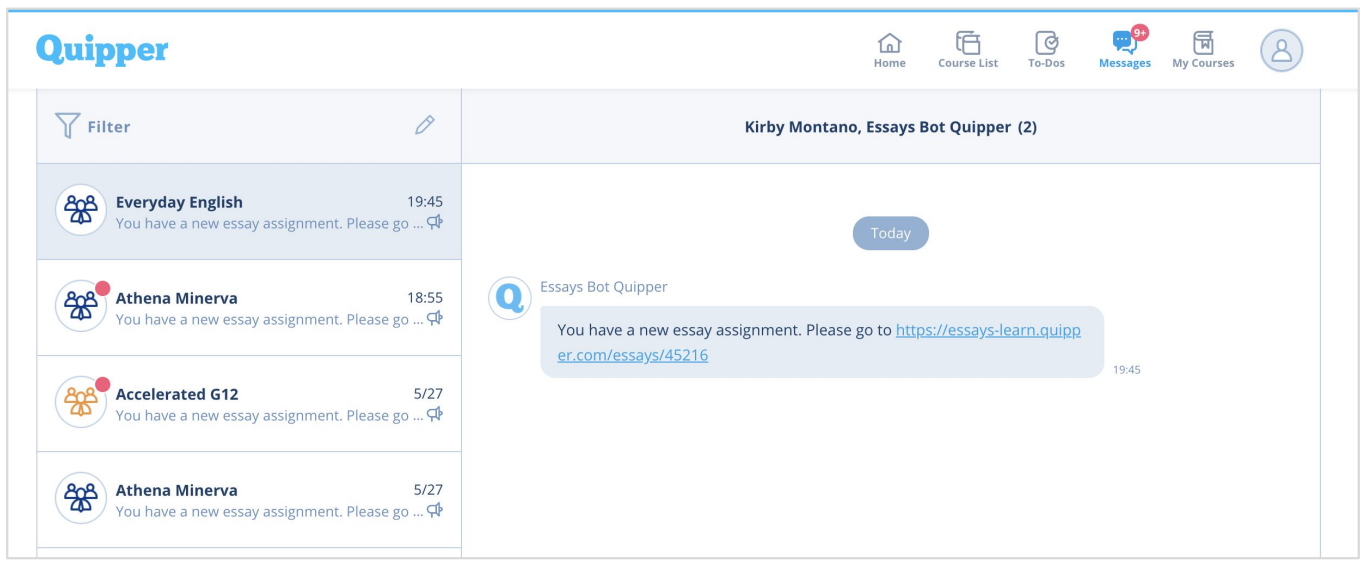1368x565 pixels.
Task: Click the Filter funnel icon
Action: pyautogui.click(x=67, y=126)
